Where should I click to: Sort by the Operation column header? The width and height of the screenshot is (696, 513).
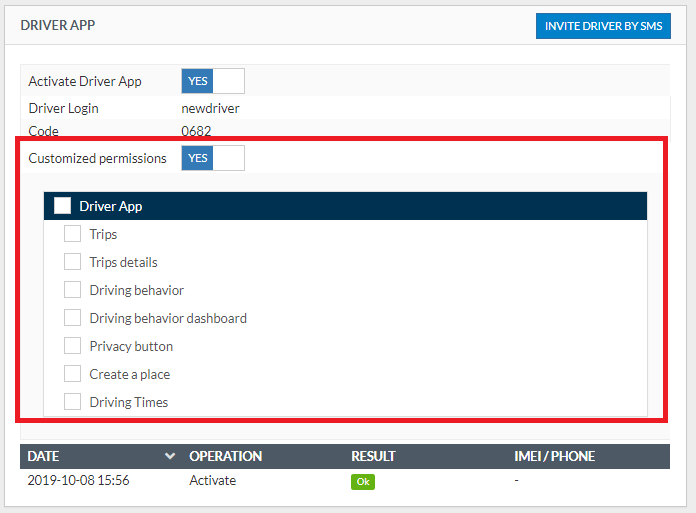(x=225, y=456)
